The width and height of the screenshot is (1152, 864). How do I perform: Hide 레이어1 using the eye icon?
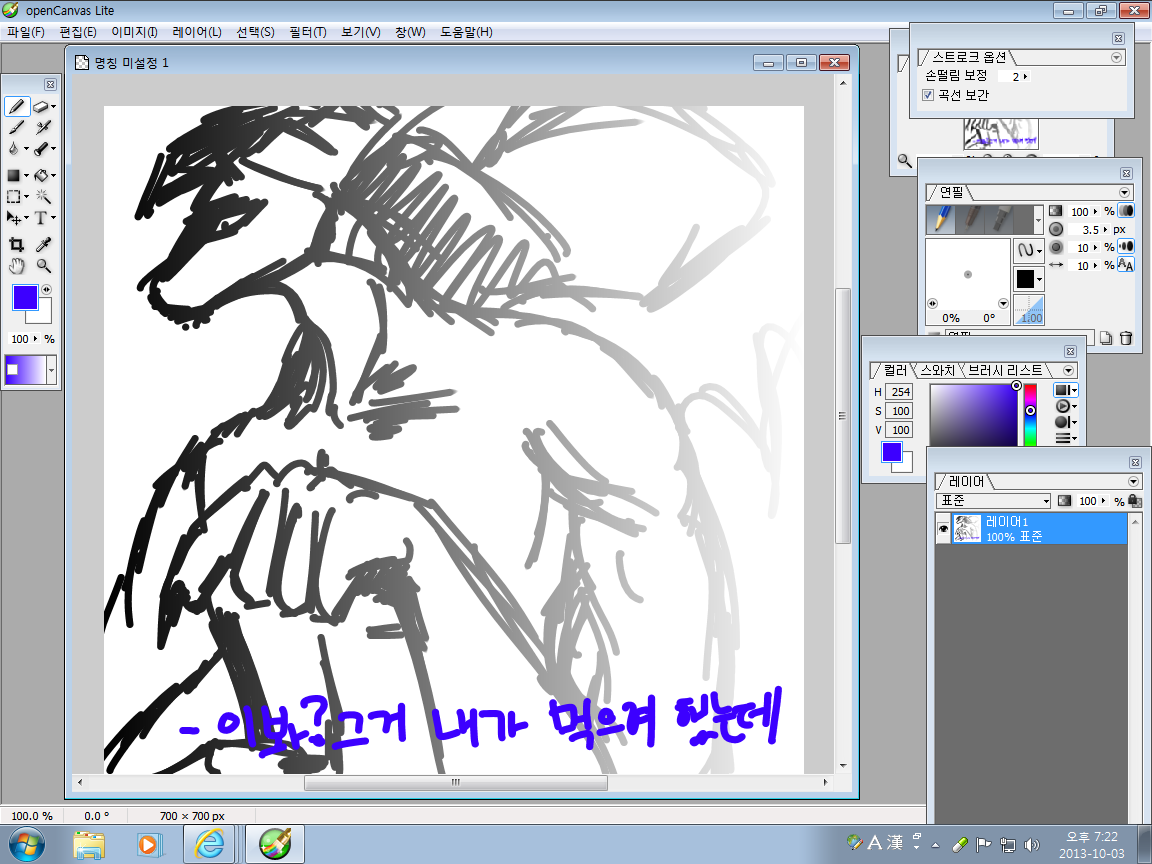click(x=942, y=528)
